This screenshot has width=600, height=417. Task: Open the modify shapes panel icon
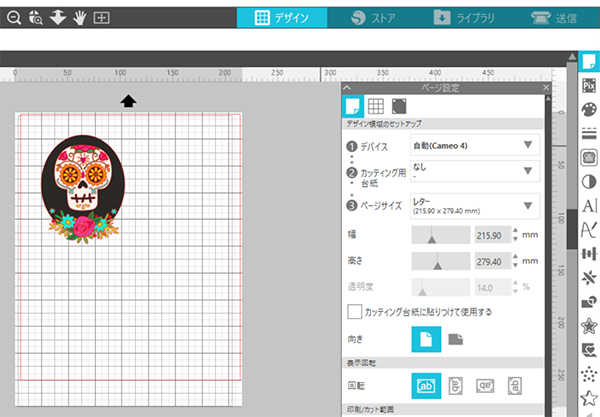(x=589, y=302)
